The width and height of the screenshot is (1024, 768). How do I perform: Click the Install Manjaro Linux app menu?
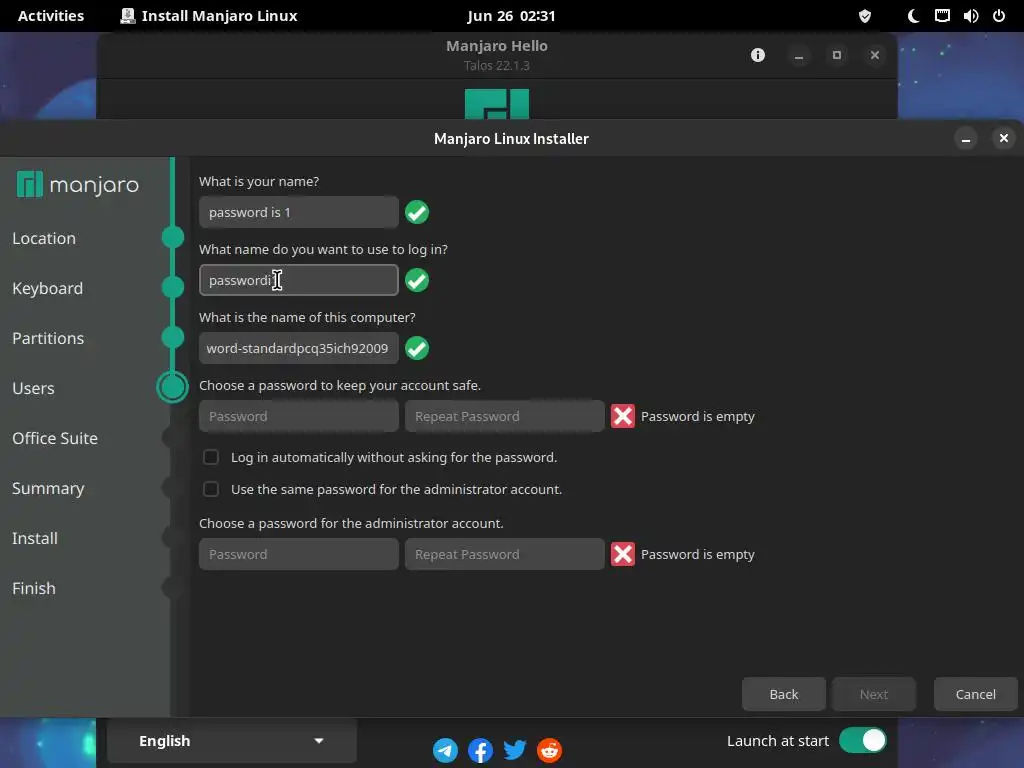point(209,16)
